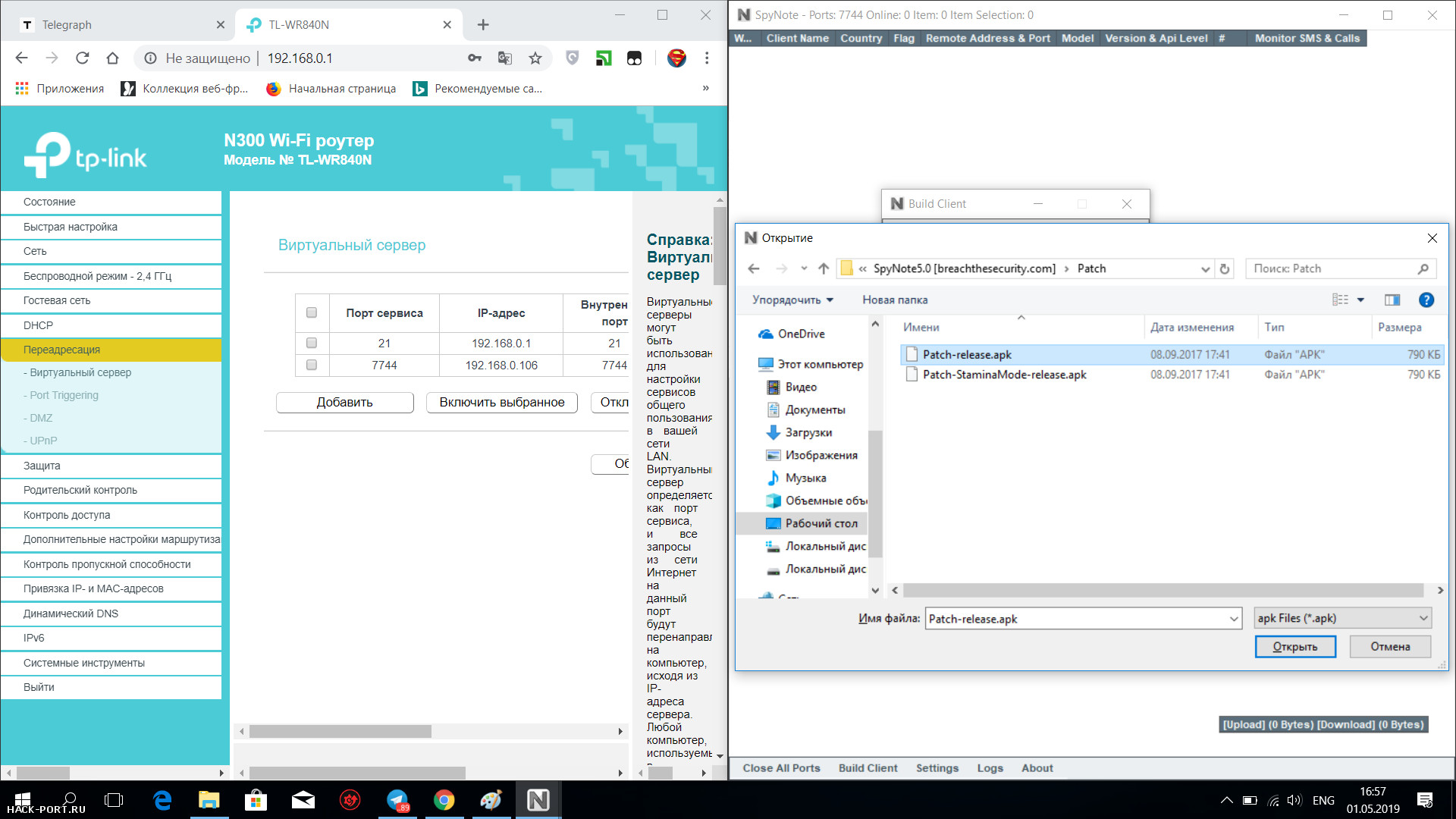Open view options dropdown arrow

(x=1360, y=300)
